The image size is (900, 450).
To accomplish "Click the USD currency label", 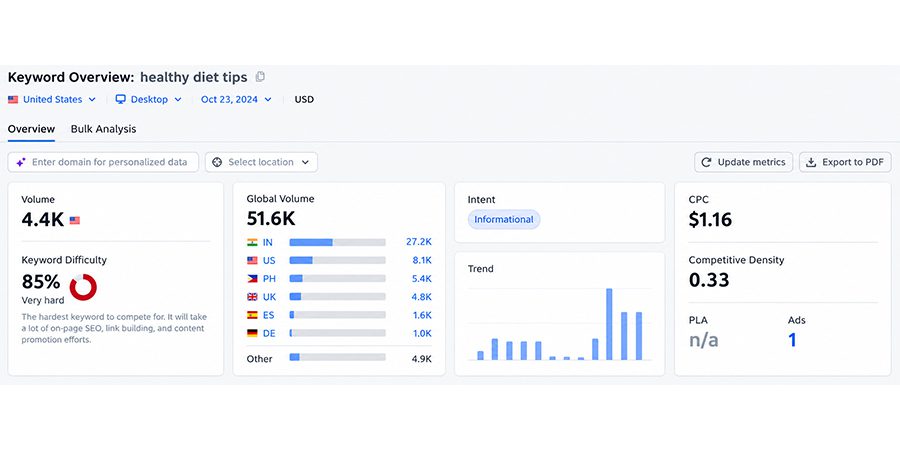I will tap(304, 99).
